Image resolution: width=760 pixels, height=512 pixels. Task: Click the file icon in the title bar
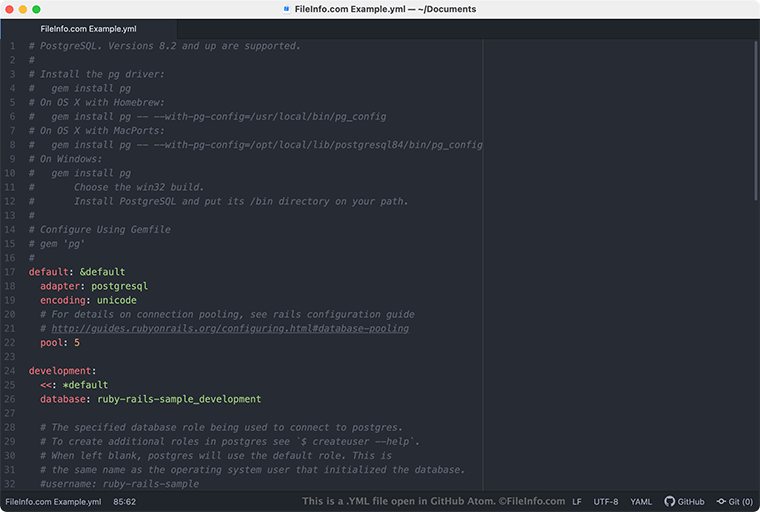287,9
